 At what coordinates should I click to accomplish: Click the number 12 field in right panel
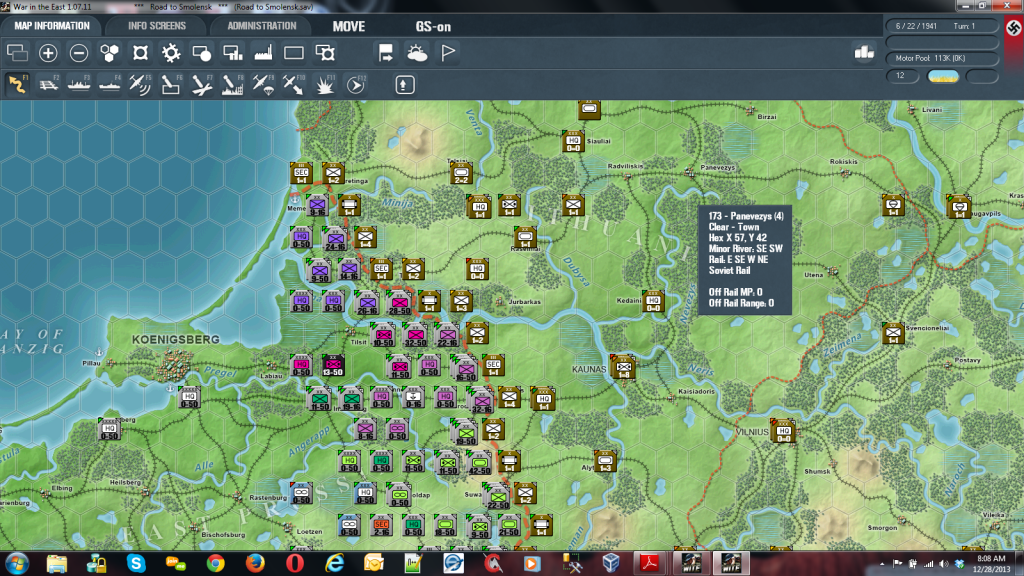(901, 76)
